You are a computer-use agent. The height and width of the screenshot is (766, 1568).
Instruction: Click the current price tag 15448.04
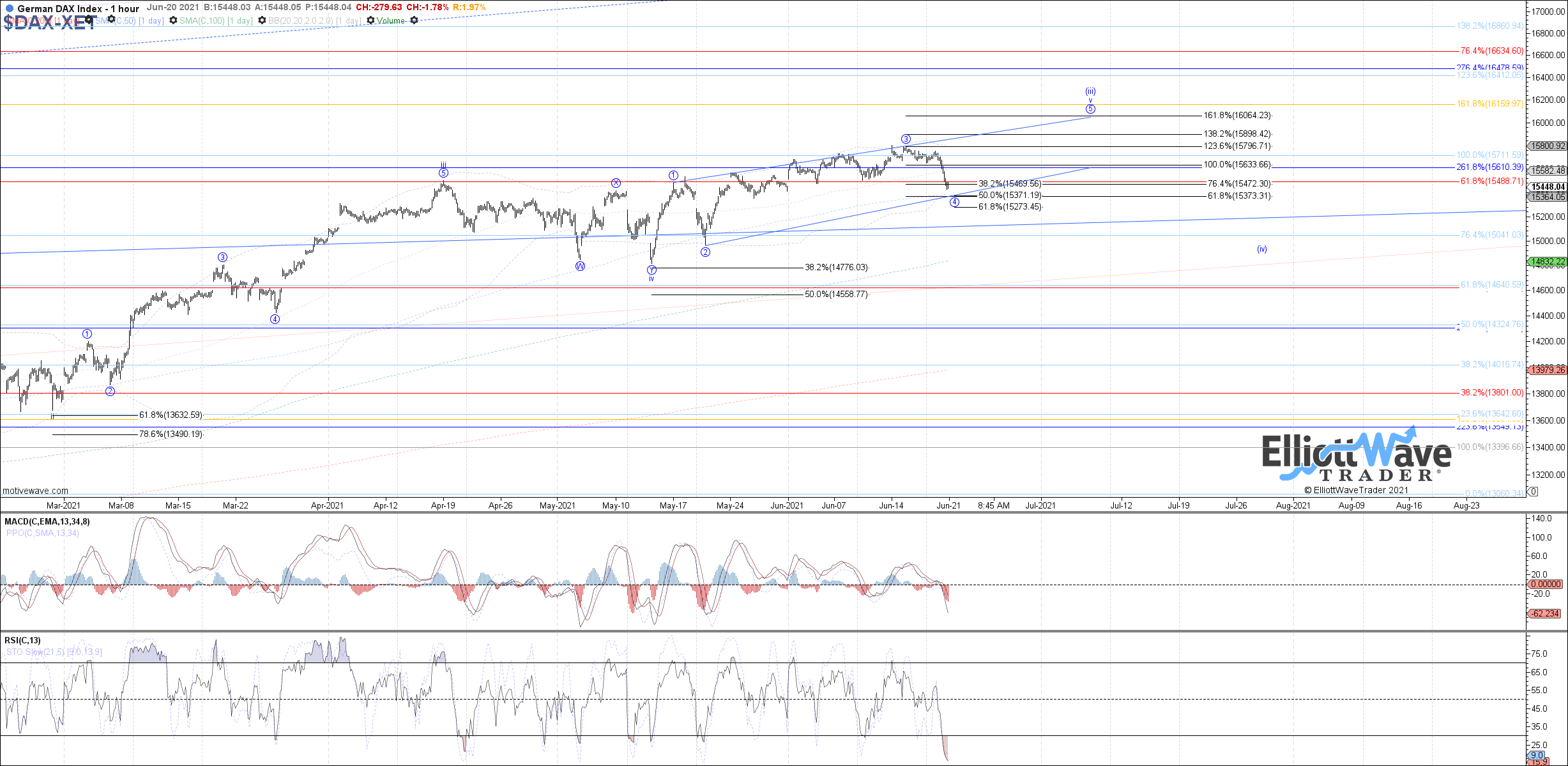point(1548,187)
